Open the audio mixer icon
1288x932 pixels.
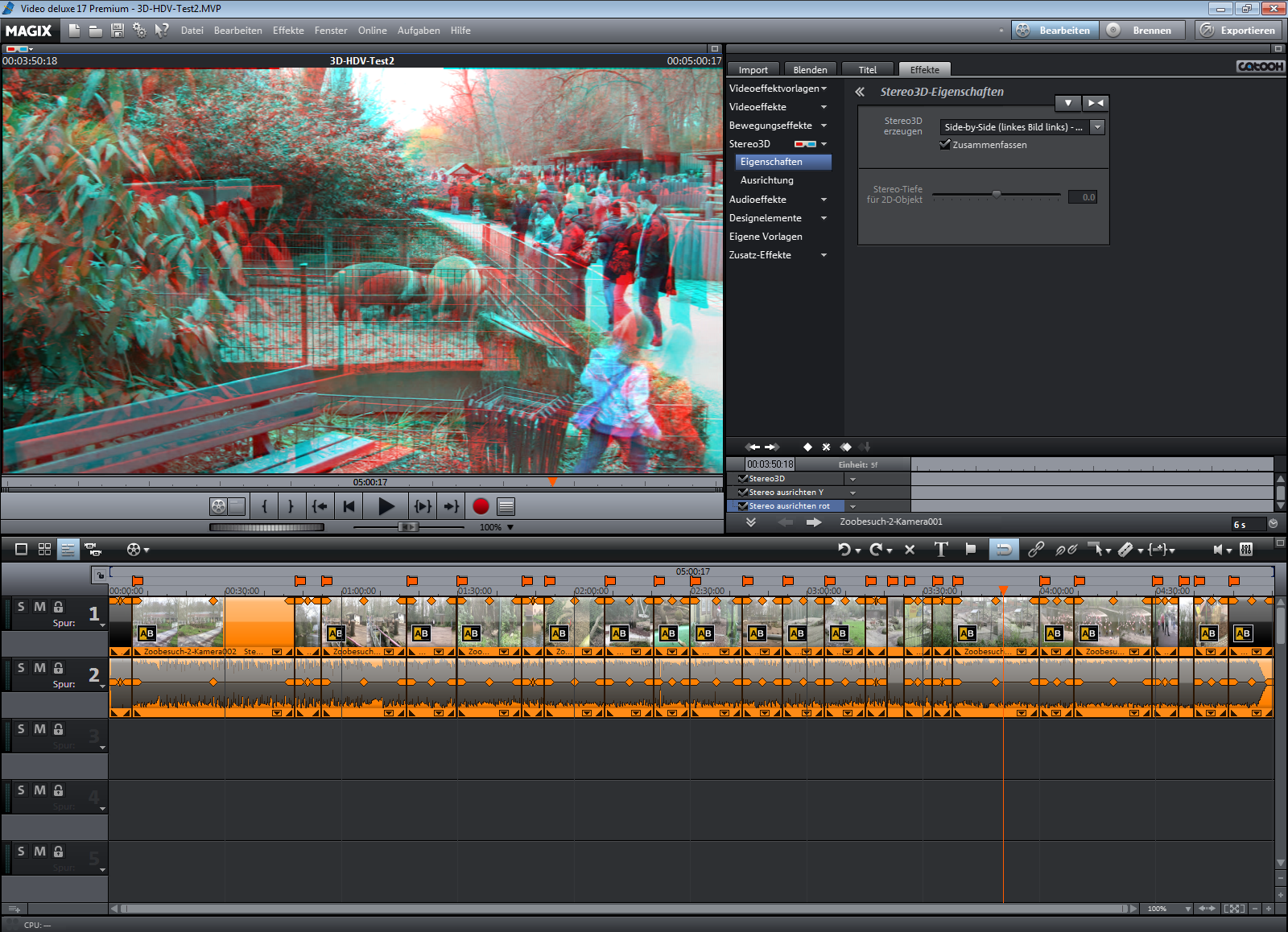(x=1246, y=549)
